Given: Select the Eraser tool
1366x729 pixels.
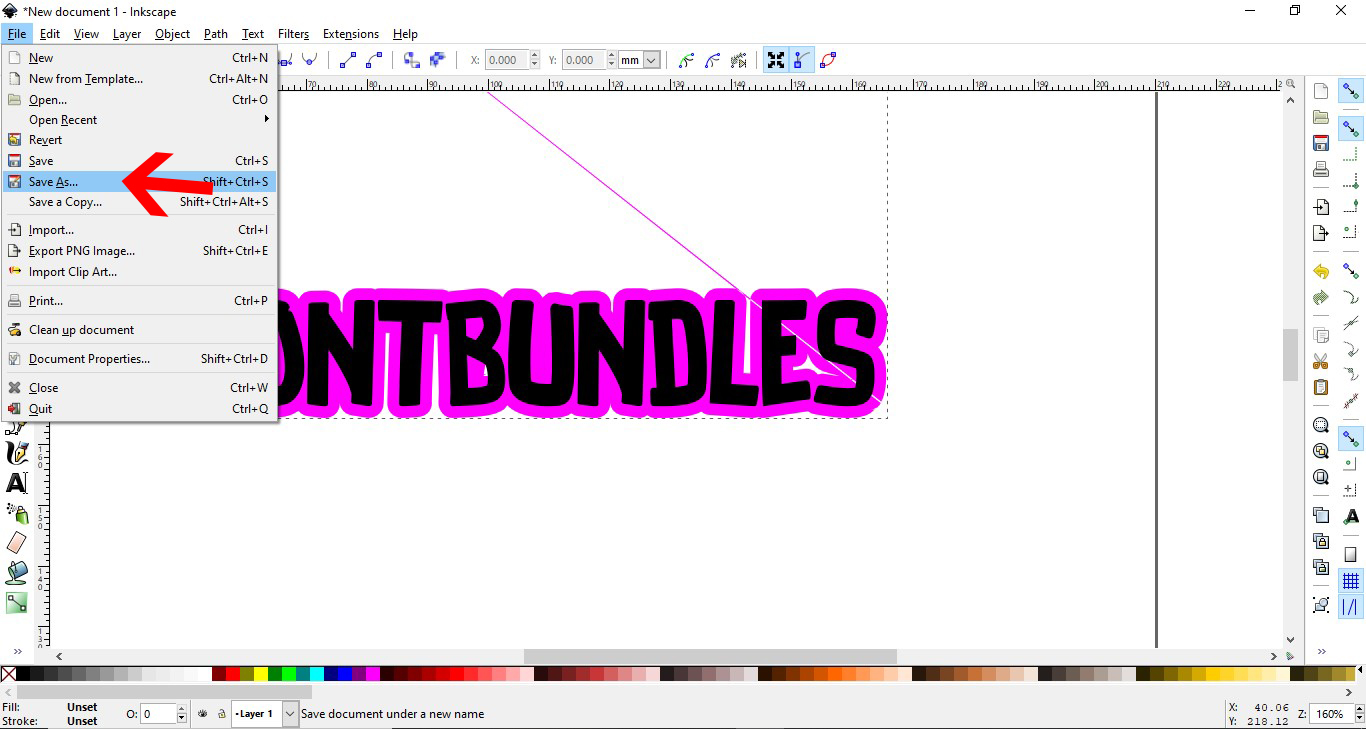Looking at the screenshot, I should point(17,543).
